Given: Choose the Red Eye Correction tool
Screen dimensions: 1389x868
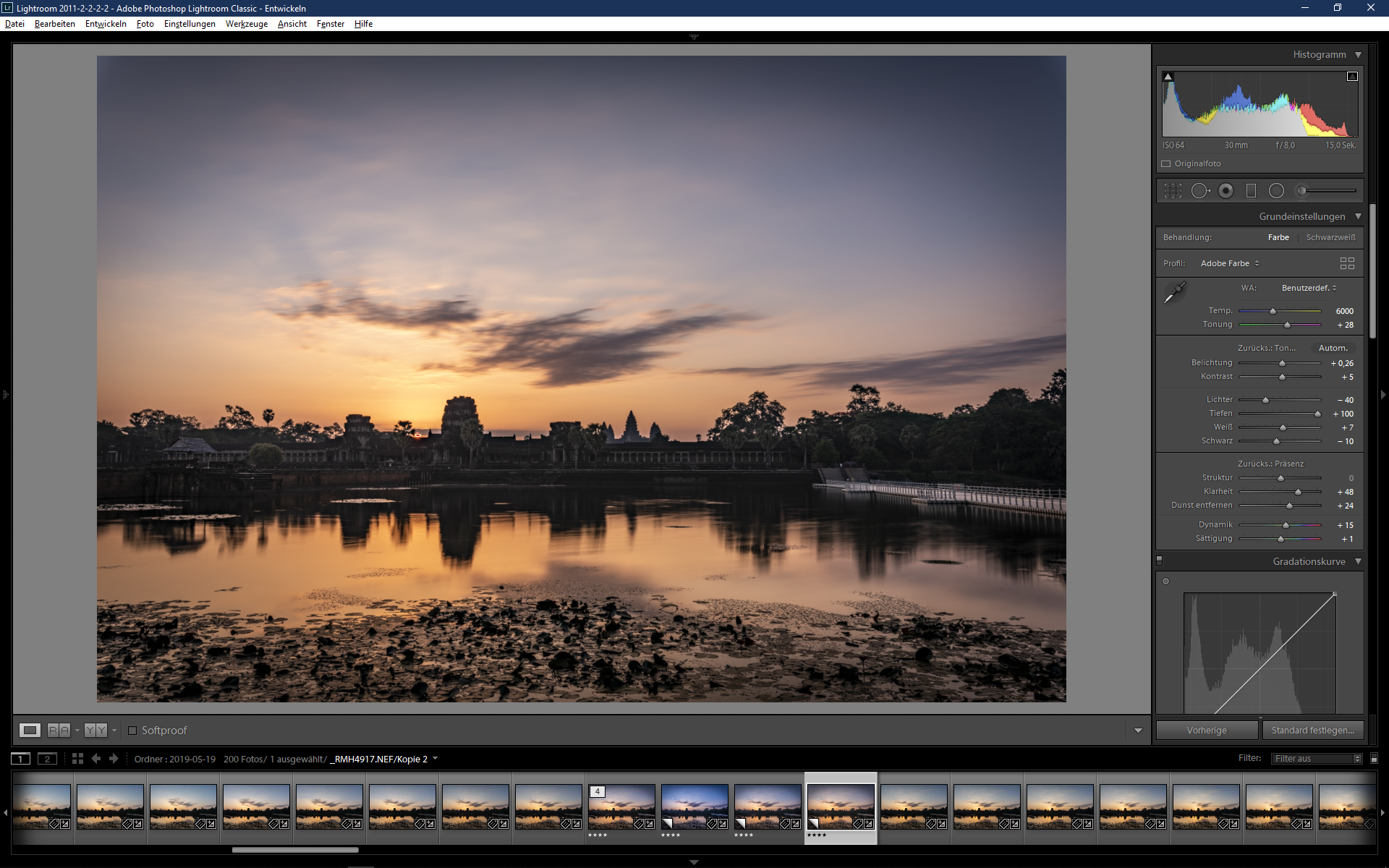Looking at the screenshot, I should click(1226, 191).
